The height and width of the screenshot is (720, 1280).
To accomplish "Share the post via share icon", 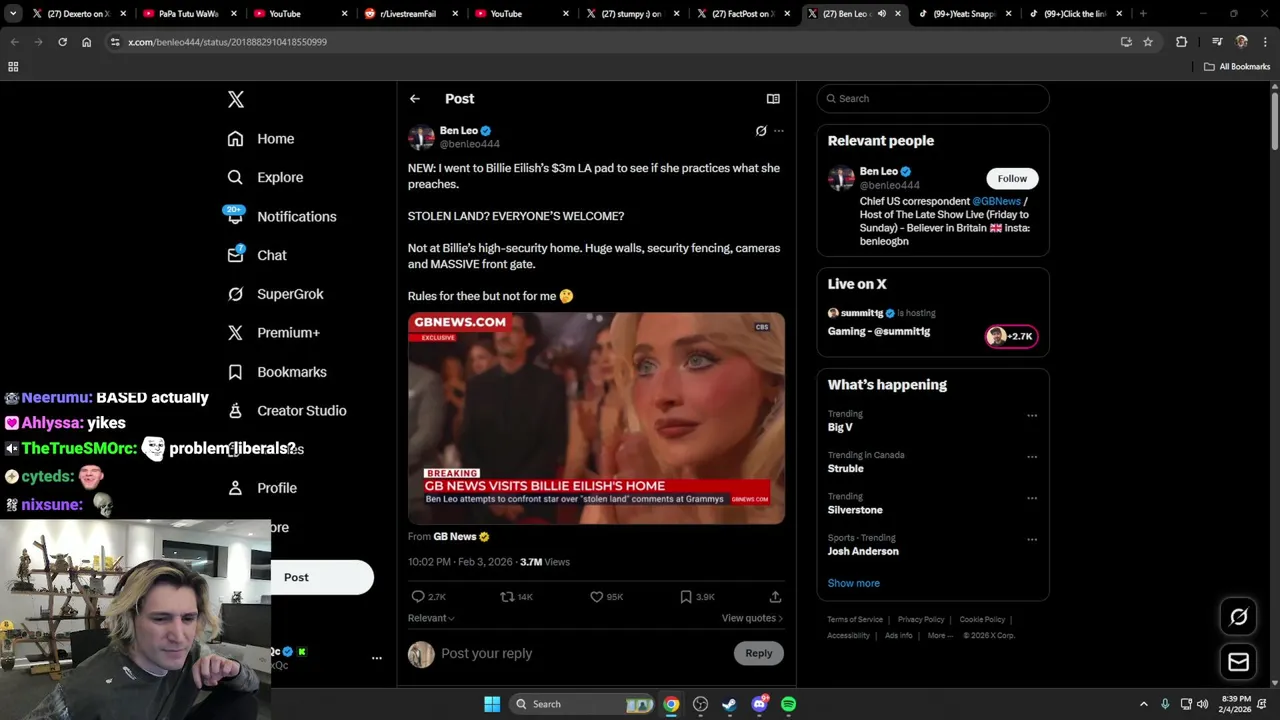I will point(775,597).
